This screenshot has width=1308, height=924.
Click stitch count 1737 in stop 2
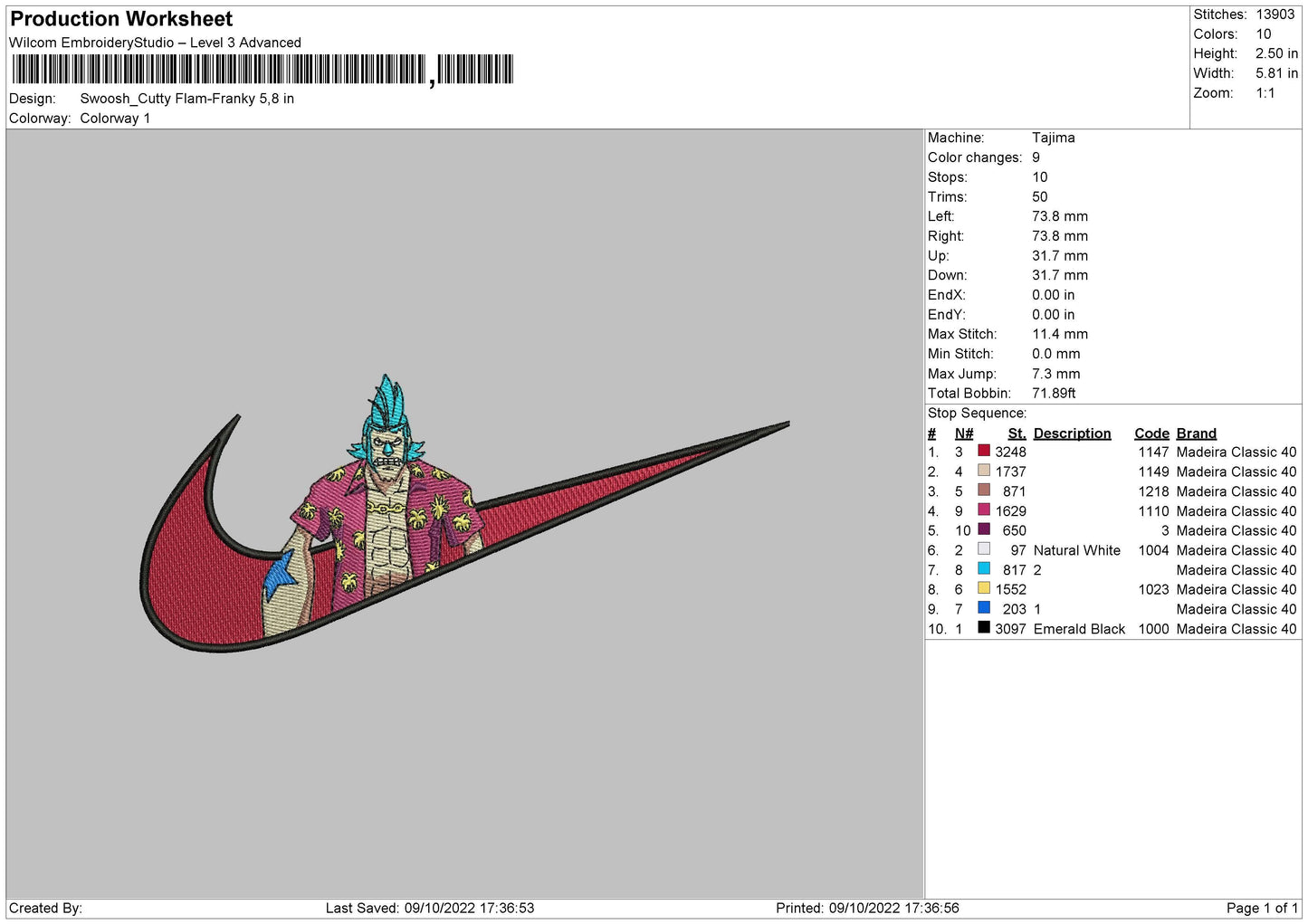1011,472
